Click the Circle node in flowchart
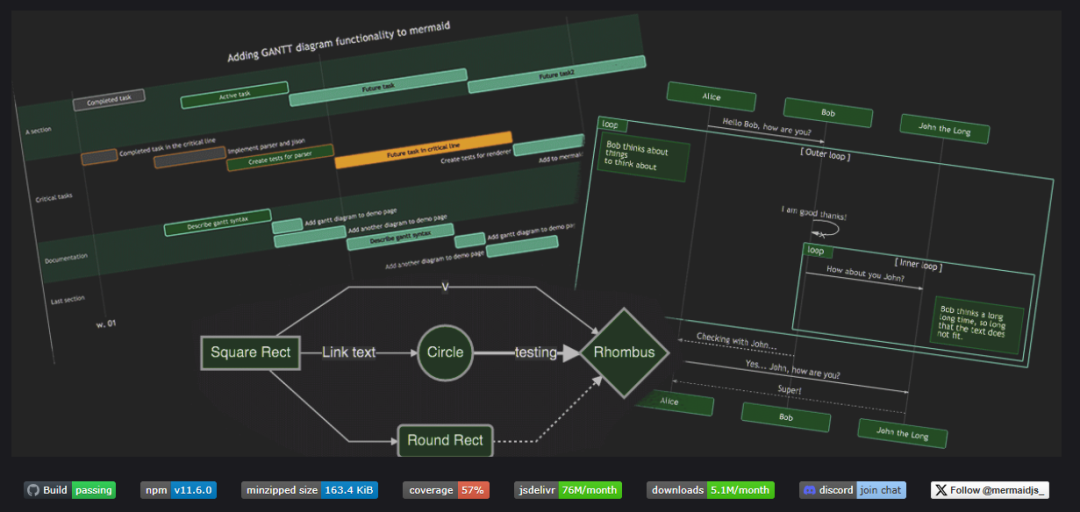Screen dimensions: 1080x512 [445, 353]
